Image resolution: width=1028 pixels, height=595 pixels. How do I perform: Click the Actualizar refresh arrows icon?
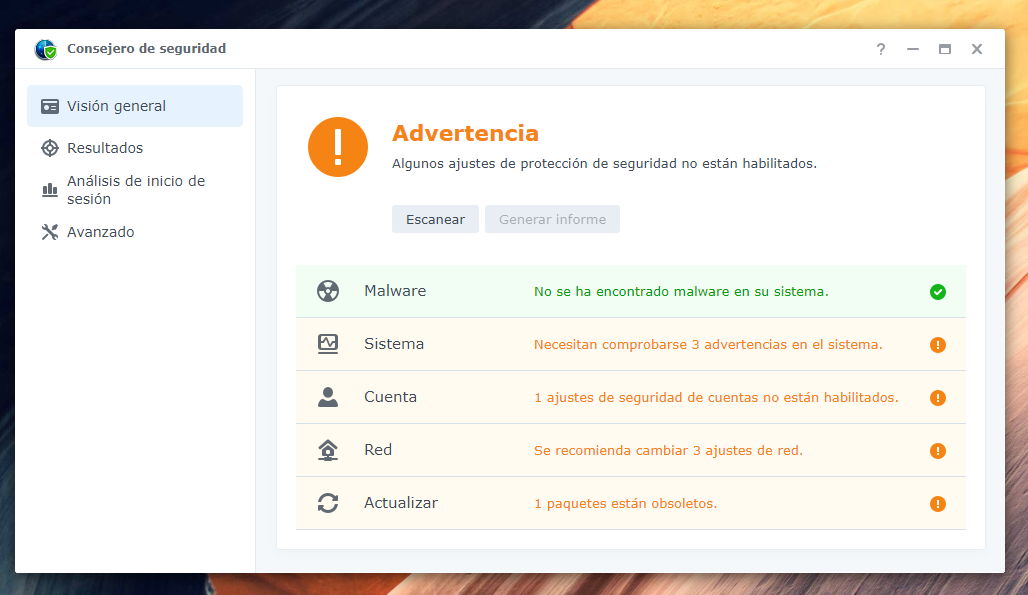(328, 503)
